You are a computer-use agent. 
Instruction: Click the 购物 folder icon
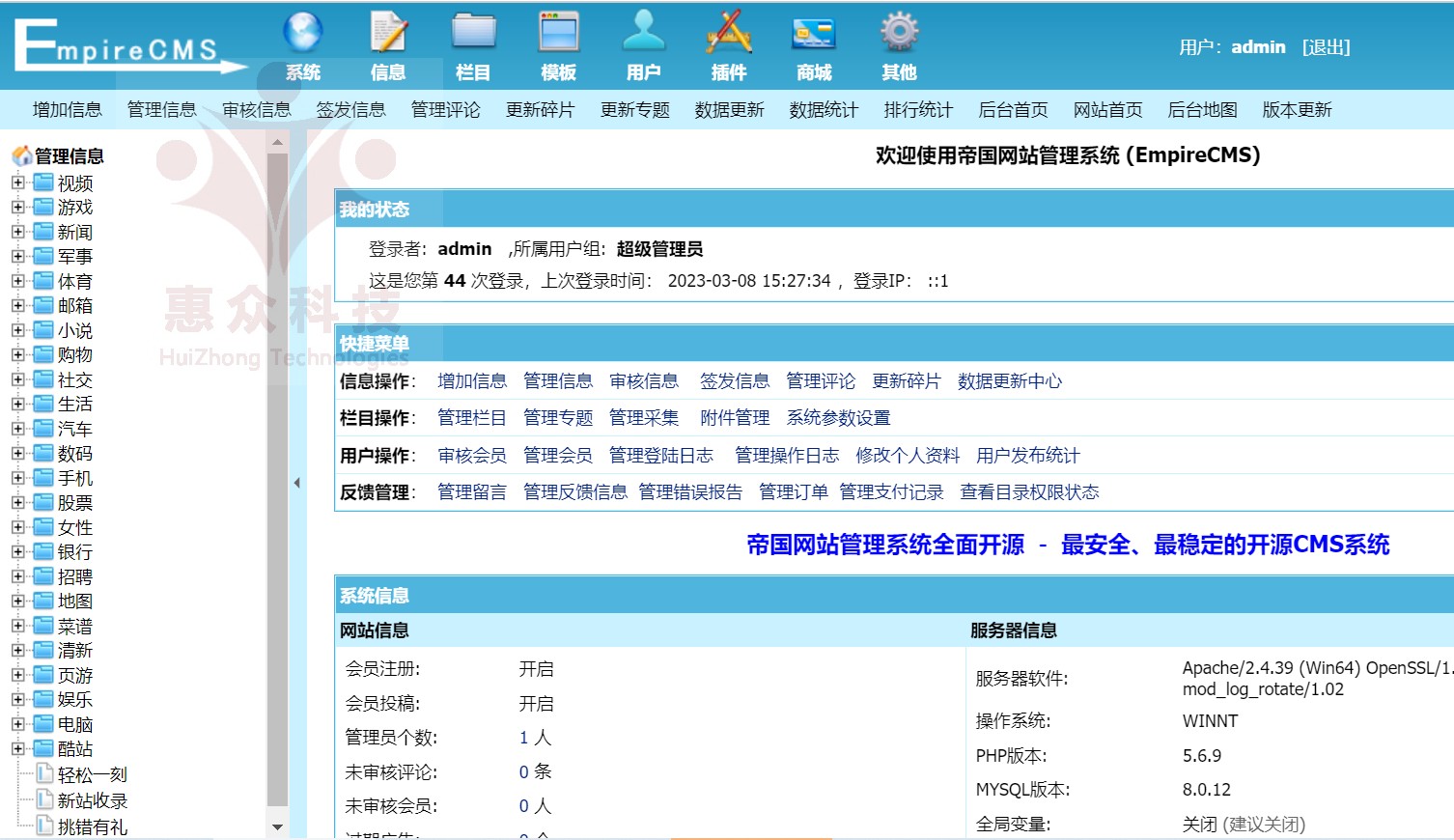pos(43,354)
